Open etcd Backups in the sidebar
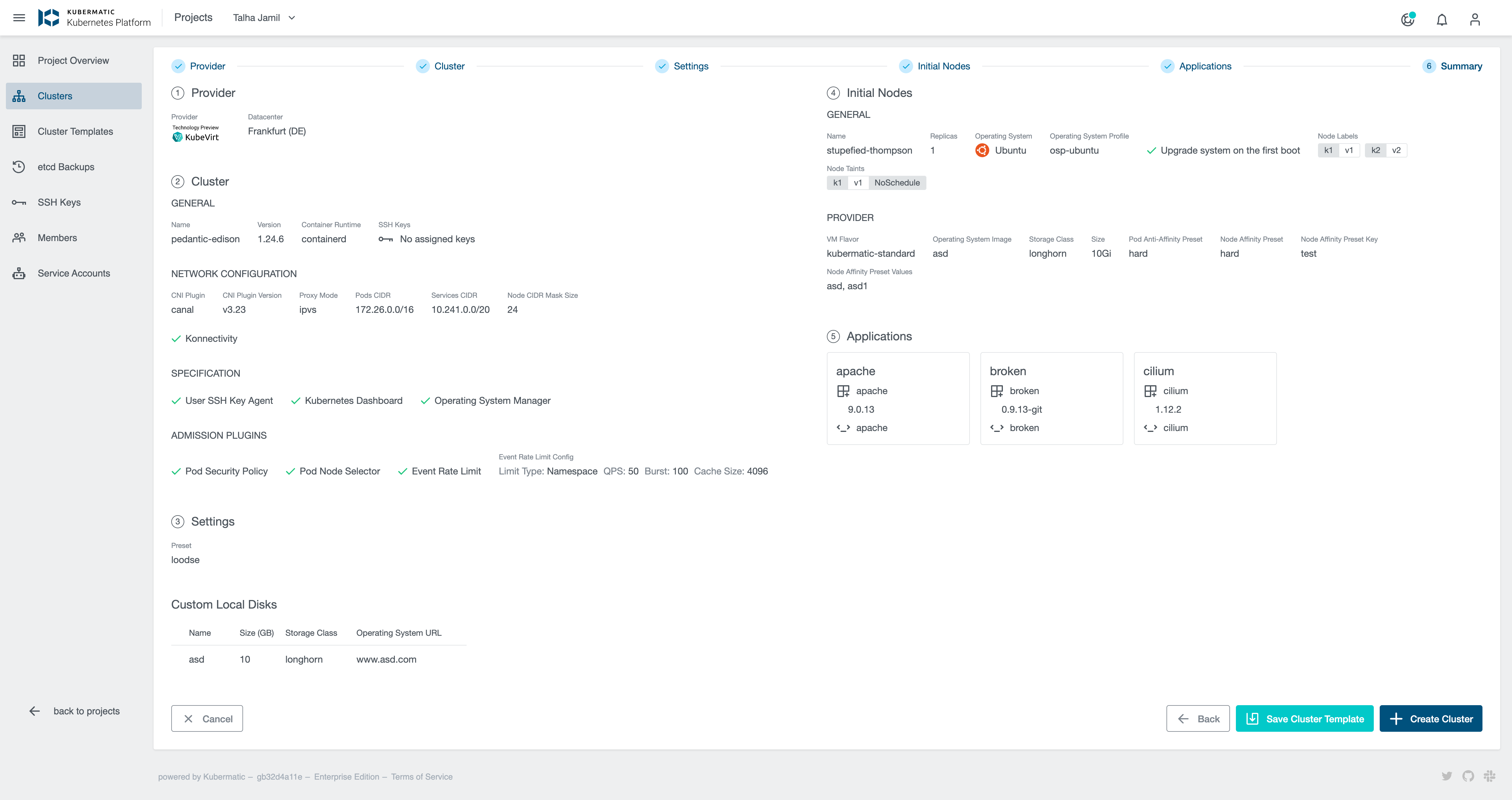Screen dimensions: 1512x800 (x=73, y=167)
